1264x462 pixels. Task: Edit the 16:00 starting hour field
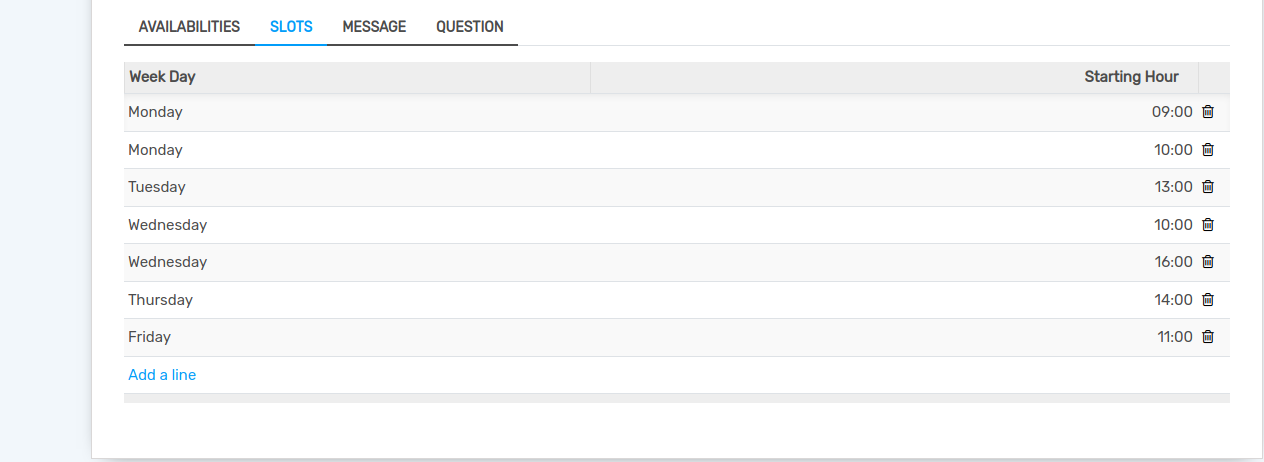[1173, 262]
